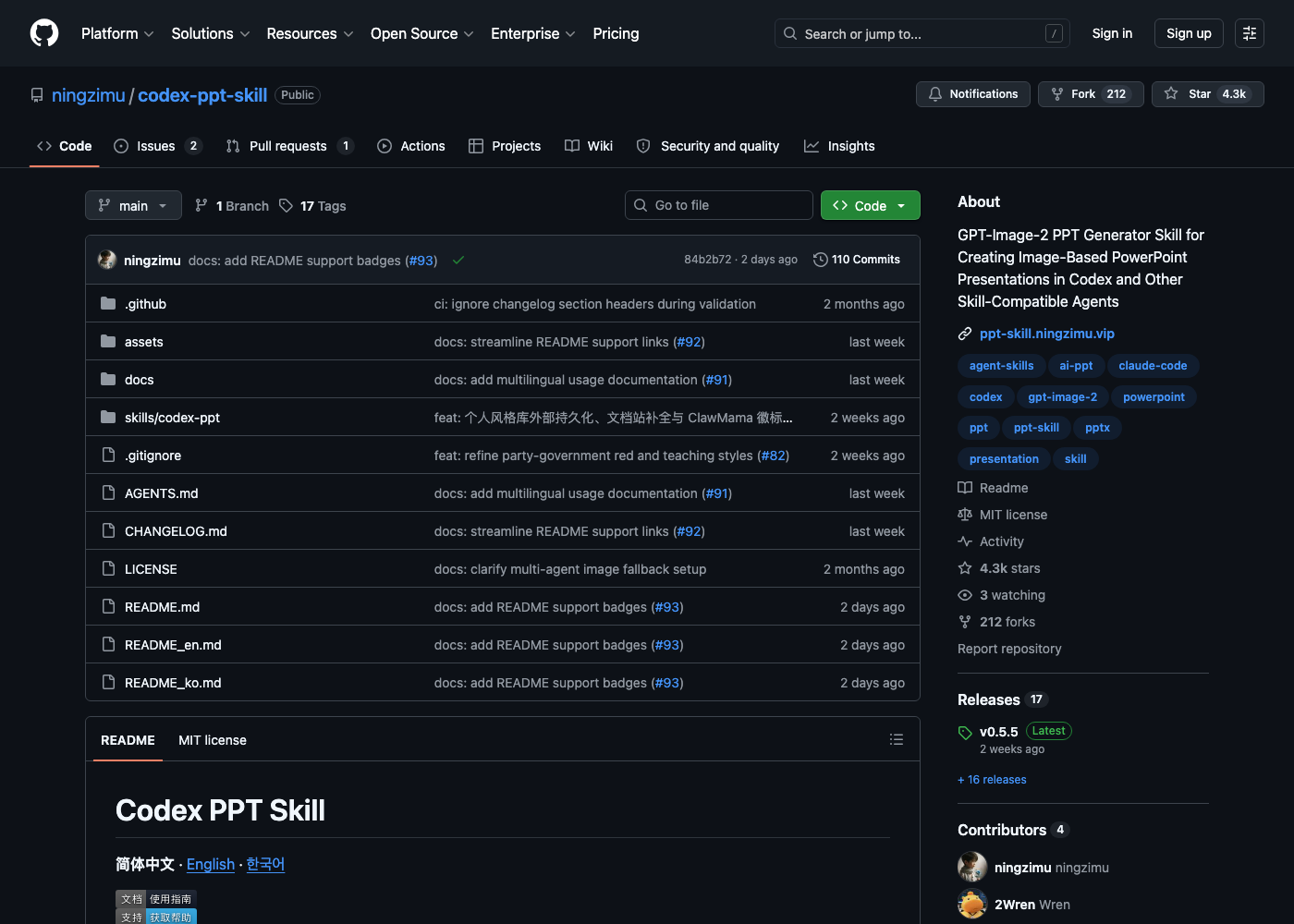Screen dimensions: 1294x924
Task: Select the MIT license tab in README panel
Action: point(213,740)
